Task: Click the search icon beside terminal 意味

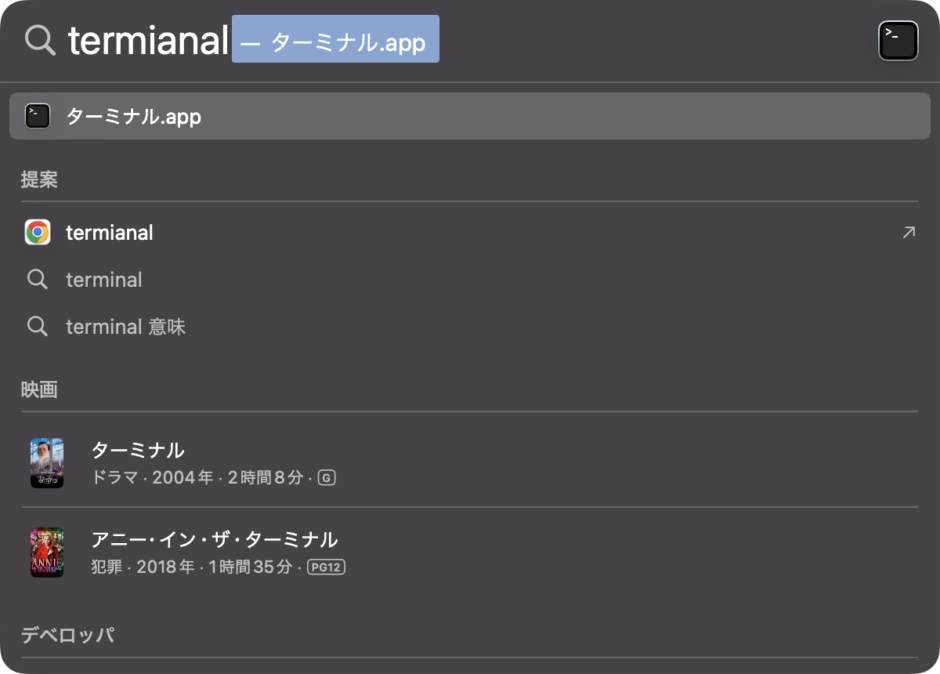Action: [37, 326]
